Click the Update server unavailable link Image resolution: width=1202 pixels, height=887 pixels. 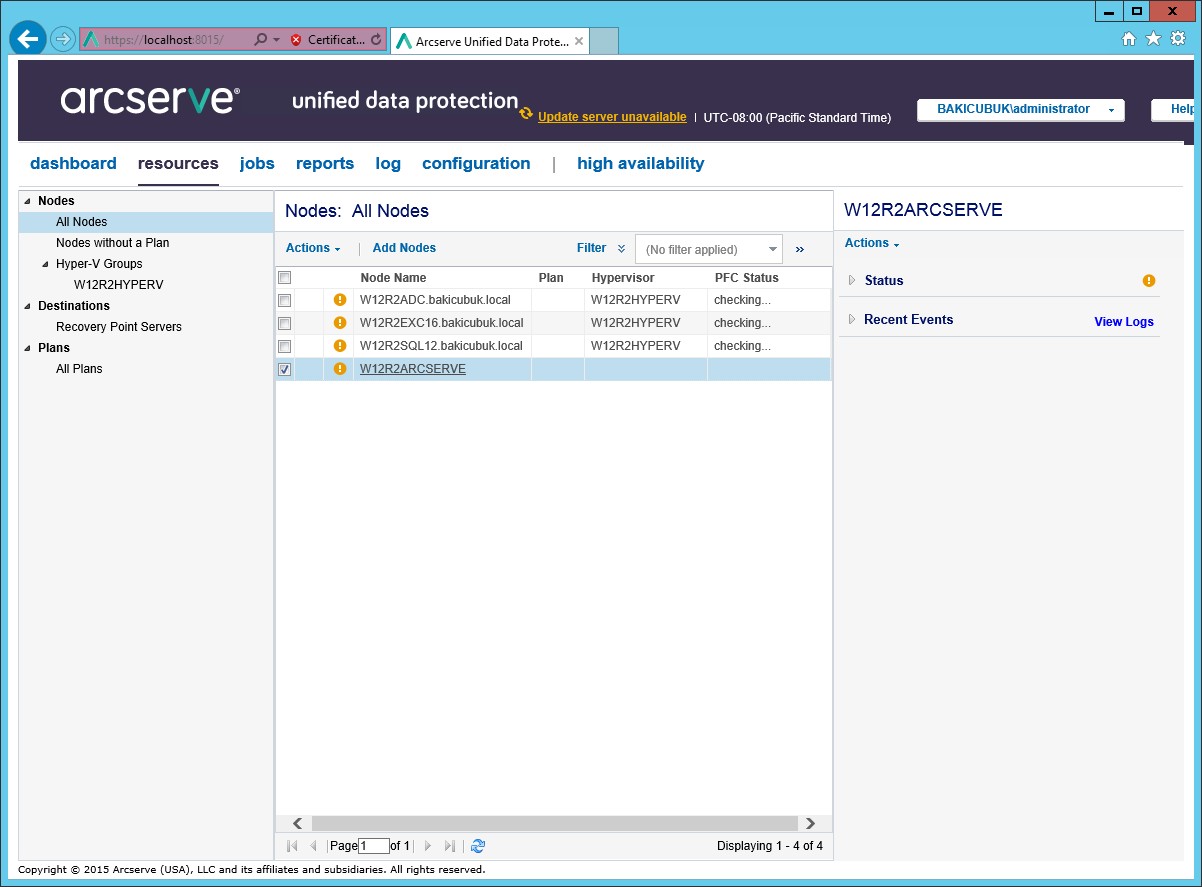click(x=612, y=117)
